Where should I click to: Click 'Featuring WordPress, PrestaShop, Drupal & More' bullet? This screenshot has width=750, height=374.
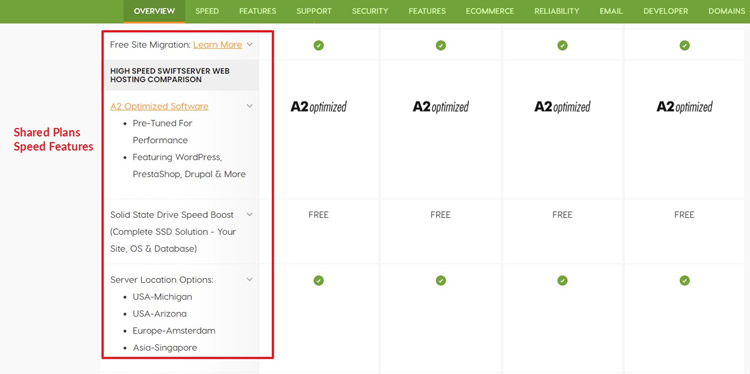pyautogui.click(x=189, y=165)
